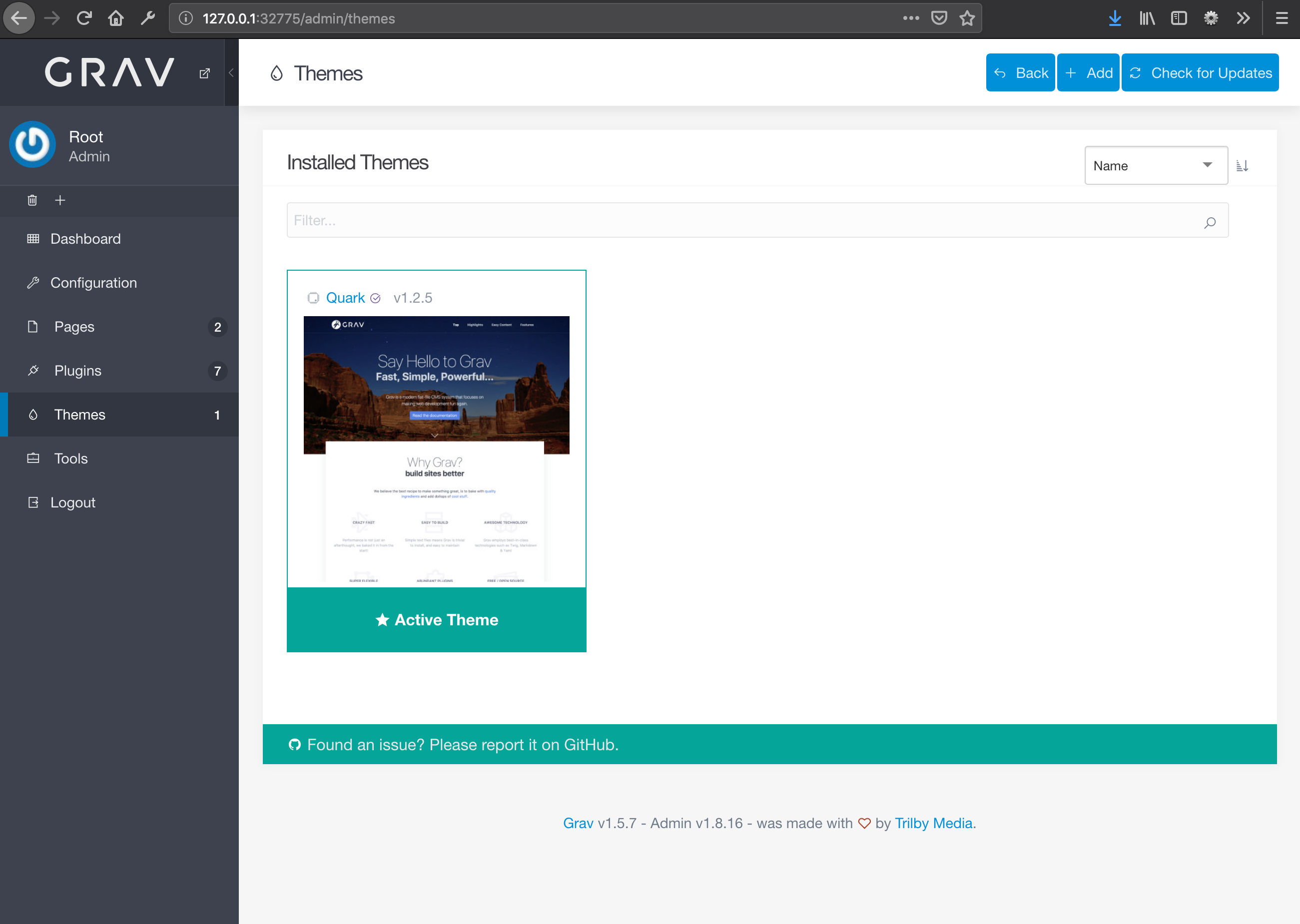
Task: Open the Configuration menu item
Action: tap(119, 283)
